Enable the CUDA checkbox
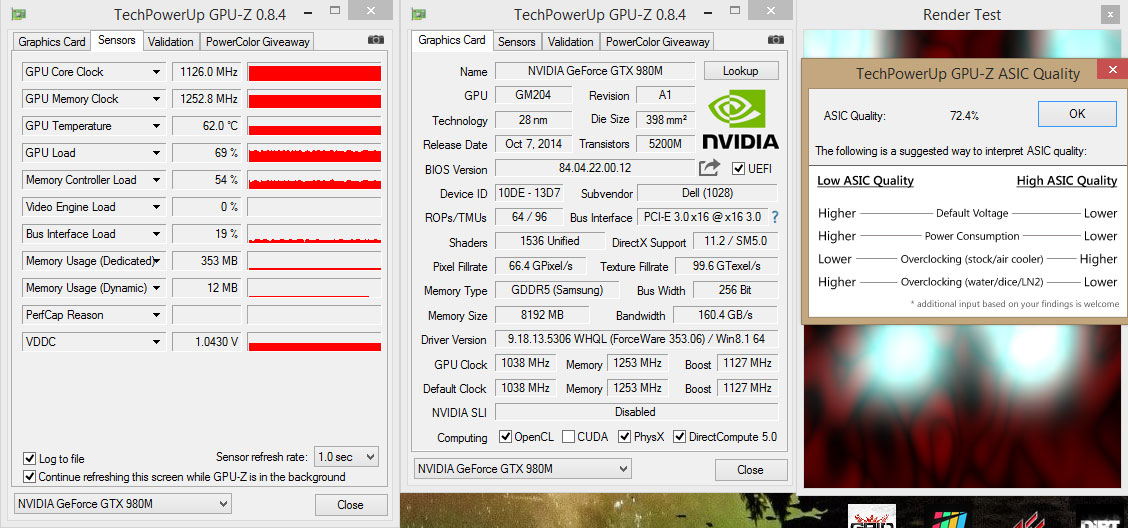 pyautogui.click(x=568, y=437)
